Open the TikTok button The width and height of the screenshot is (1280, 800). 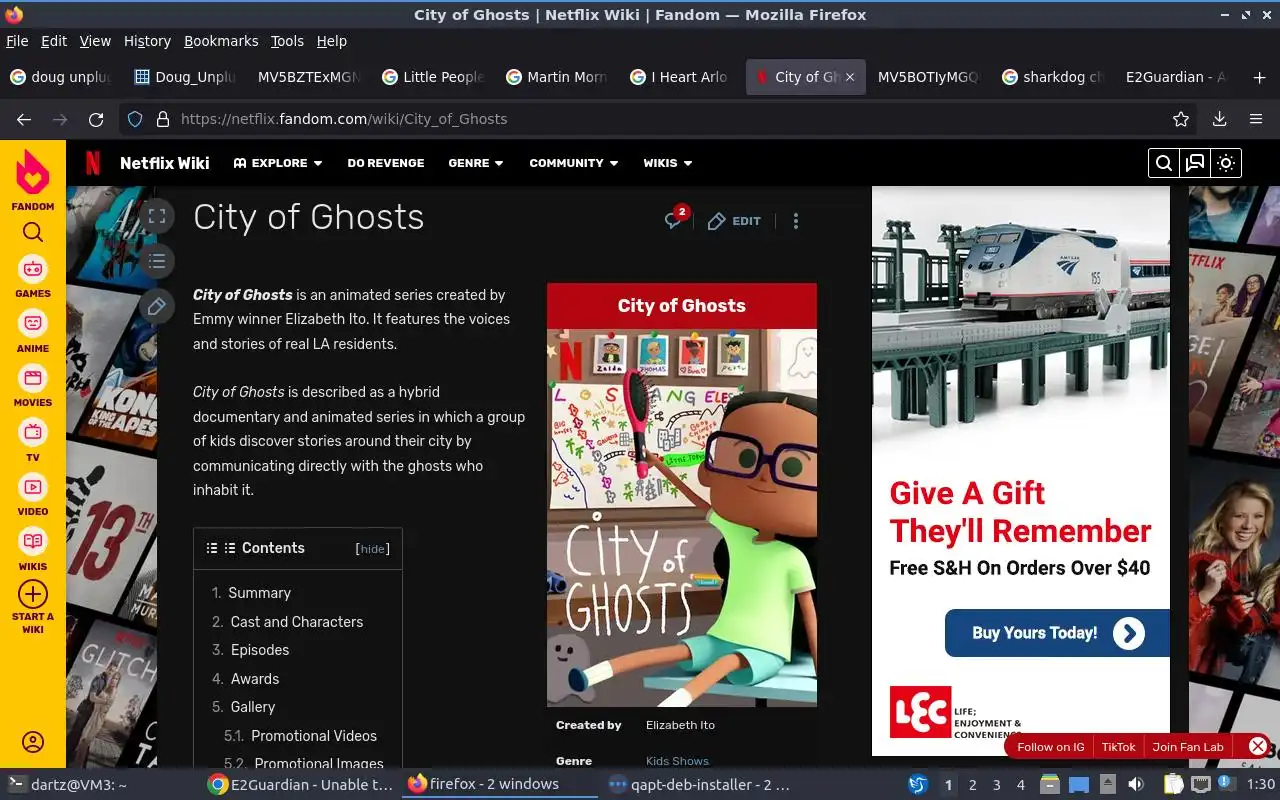click(1118, 747)
